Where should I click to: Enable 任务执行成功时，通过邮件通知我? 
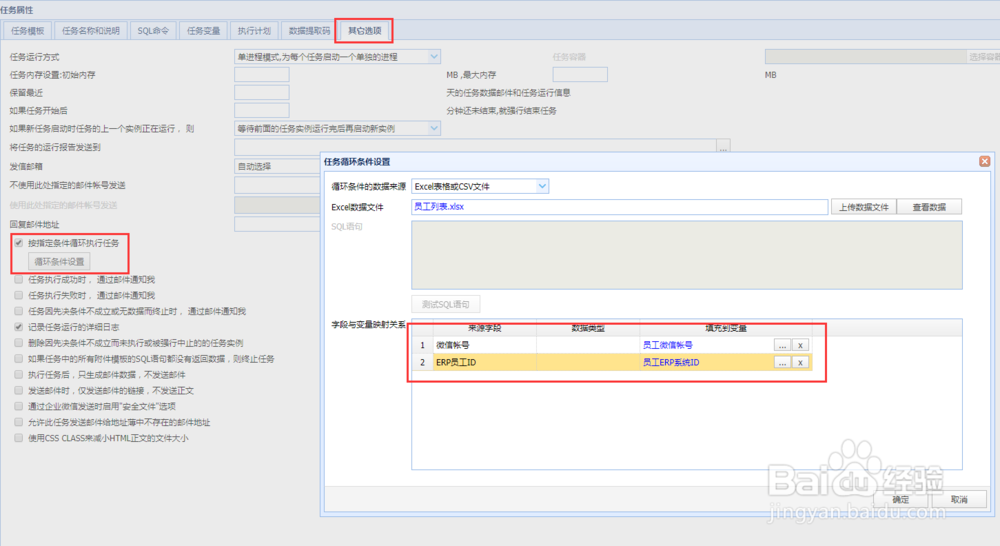click(x=19, y=279)
